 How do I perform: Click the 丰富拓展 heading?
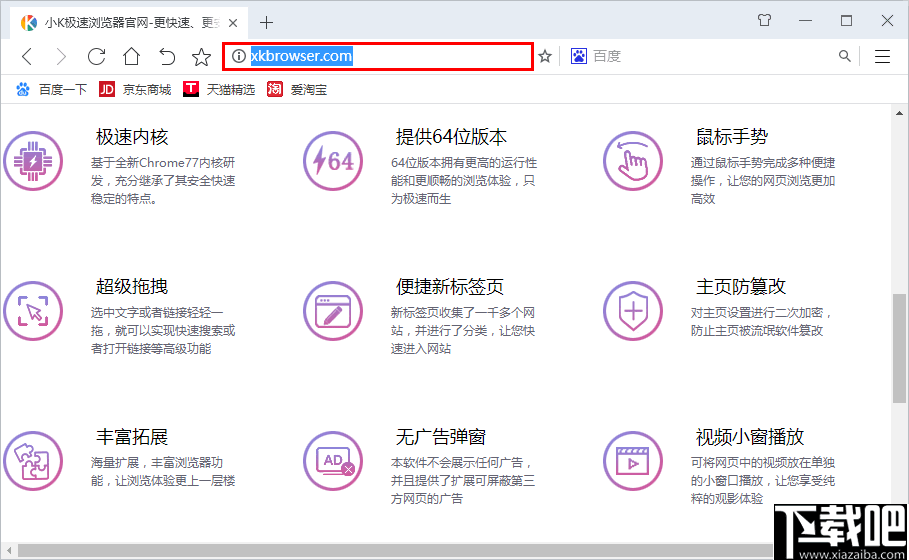132,437
